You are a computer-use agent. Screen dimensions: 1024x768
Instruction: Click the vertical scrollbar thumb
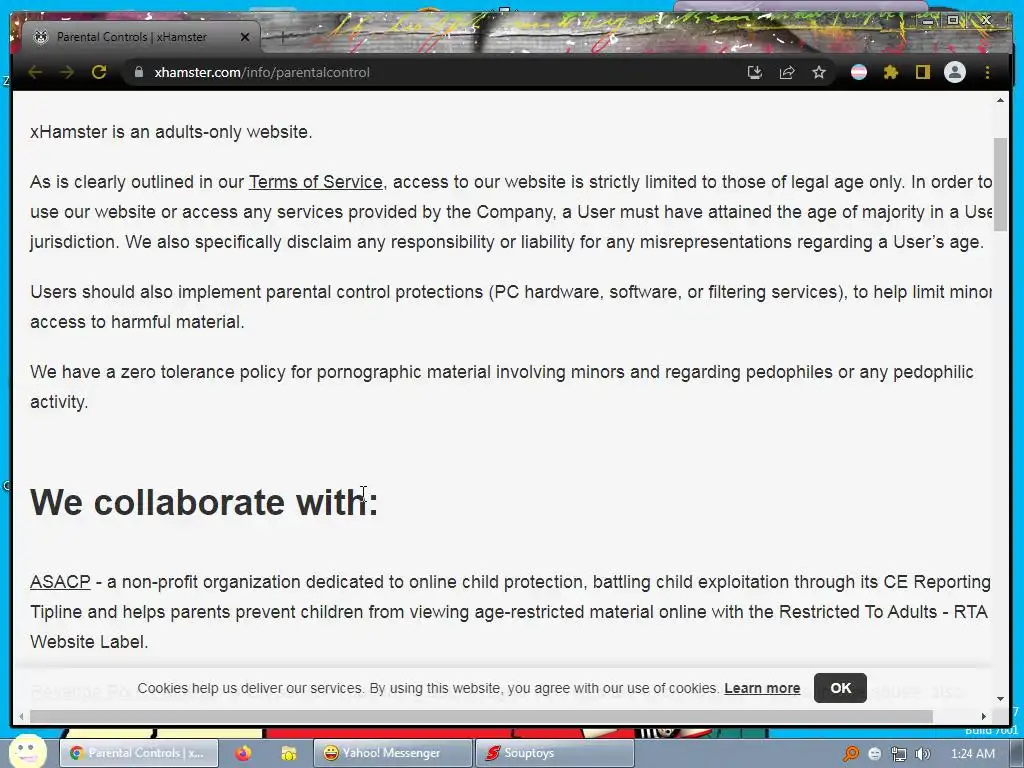coord(1000,184)
